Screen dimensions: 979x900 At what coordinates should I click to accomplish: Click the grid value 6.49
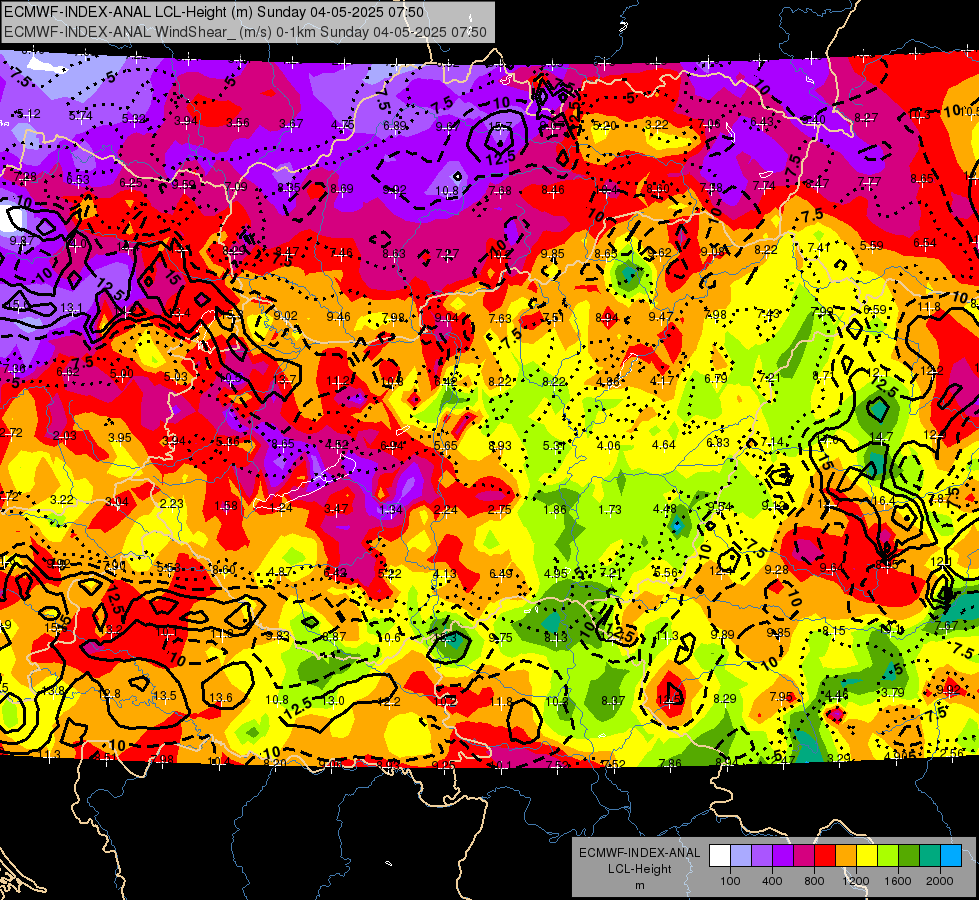point(501,573)
